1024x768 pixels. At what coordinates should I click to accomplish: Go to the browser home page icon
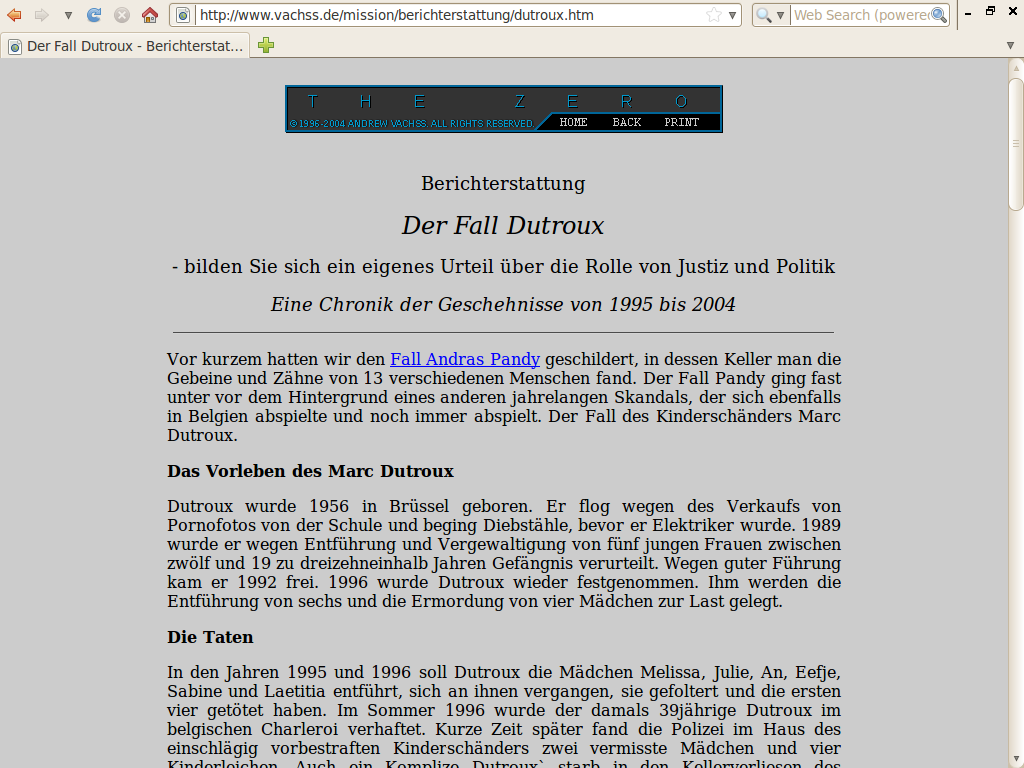click(x=150, y=14)
